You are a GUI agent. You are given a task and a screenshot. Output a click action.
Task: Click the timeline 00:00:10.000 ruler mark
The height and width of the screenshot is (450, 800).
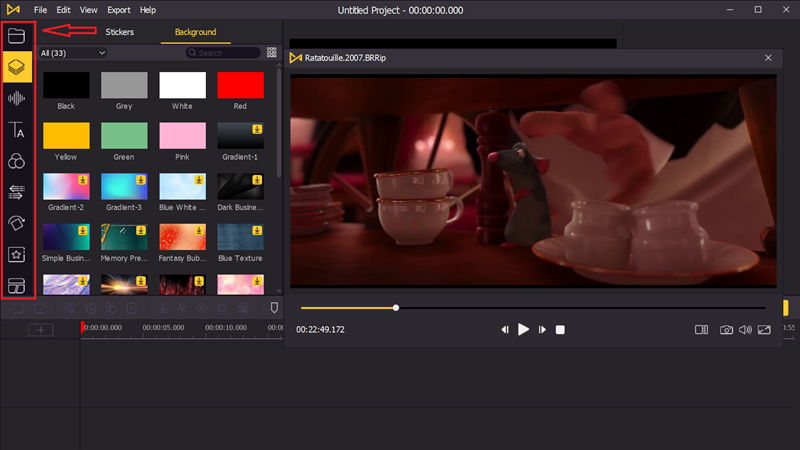click(226, 328)
